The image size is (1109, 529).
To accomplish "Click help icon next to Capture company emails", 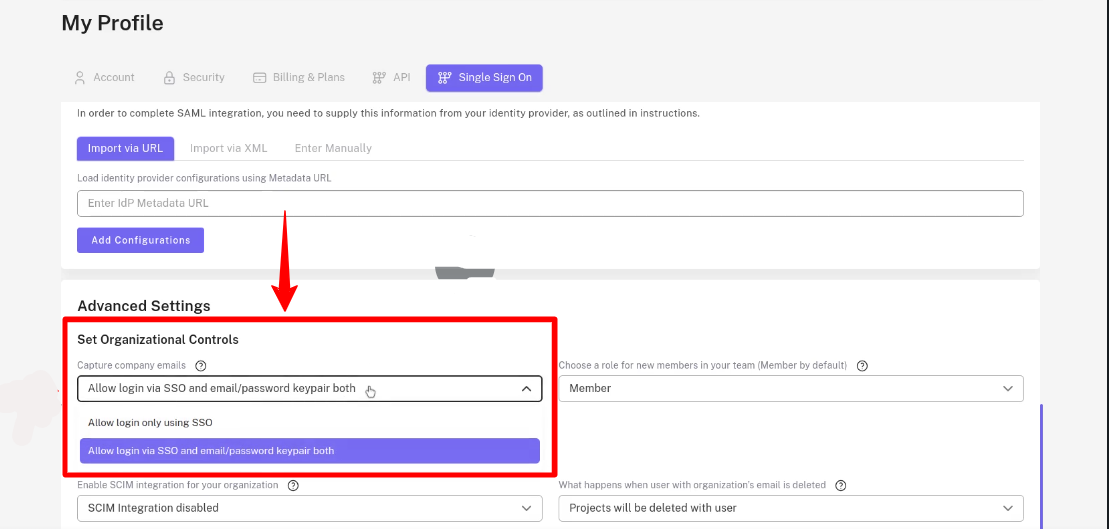I will [x=200, y=366].
